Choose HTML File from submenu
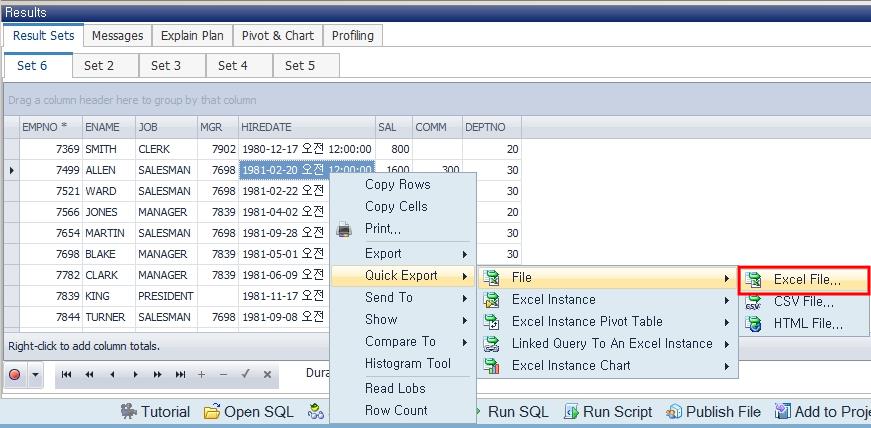The image size is (871, 428). (x=807, y=324)
